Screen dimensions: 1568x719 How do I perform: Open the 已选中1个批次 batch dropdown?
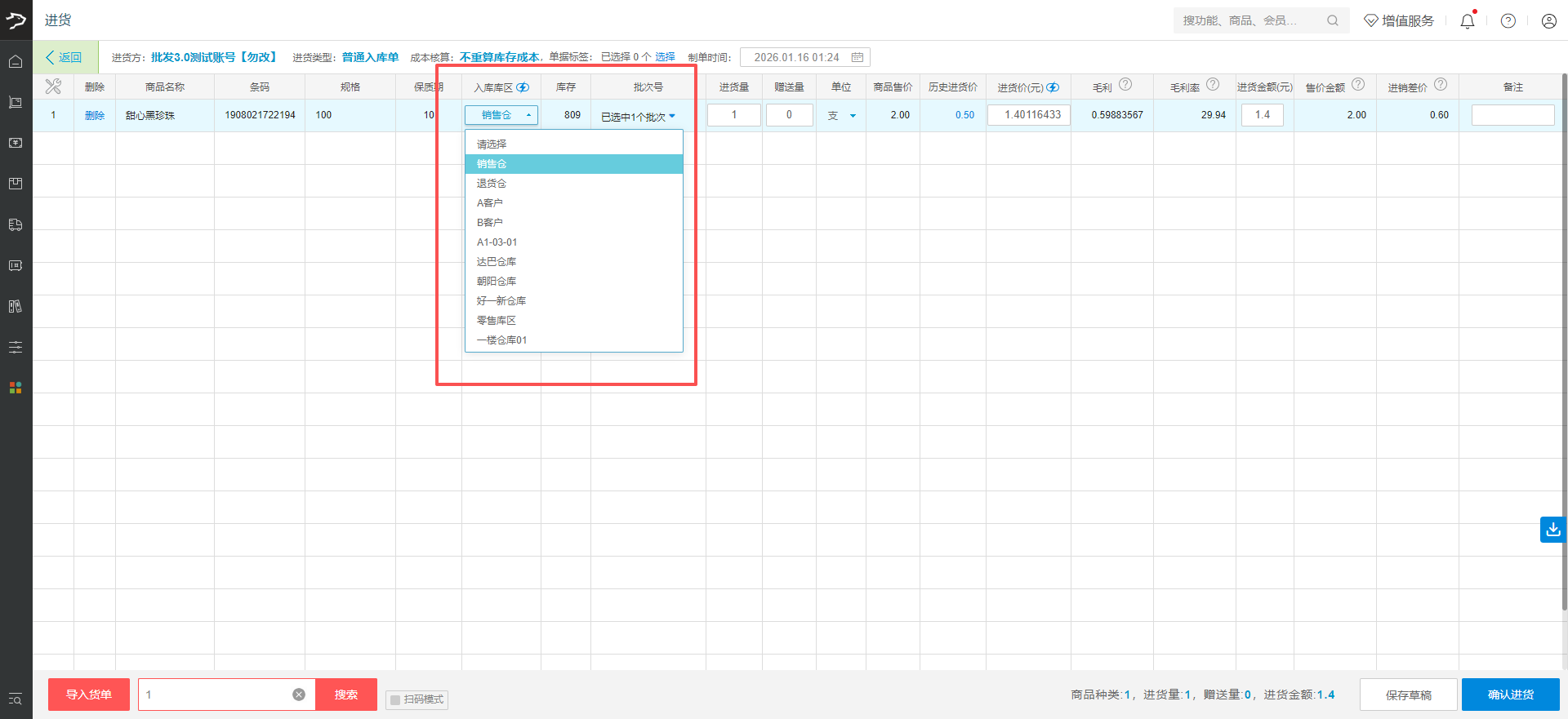pyautogui.click(x=638, y=117)
